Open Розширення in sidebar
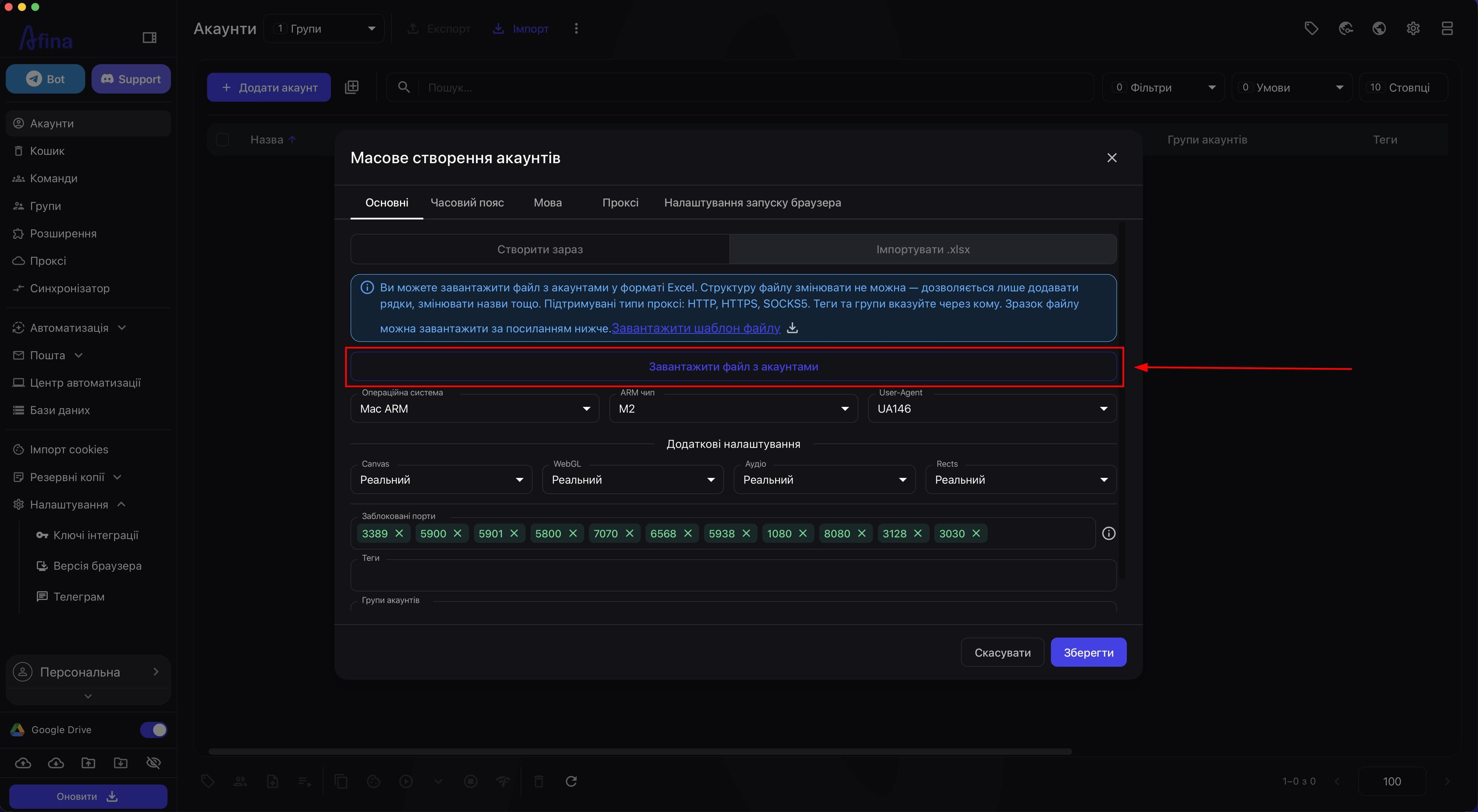The image size is (1478, 812). 89,234
